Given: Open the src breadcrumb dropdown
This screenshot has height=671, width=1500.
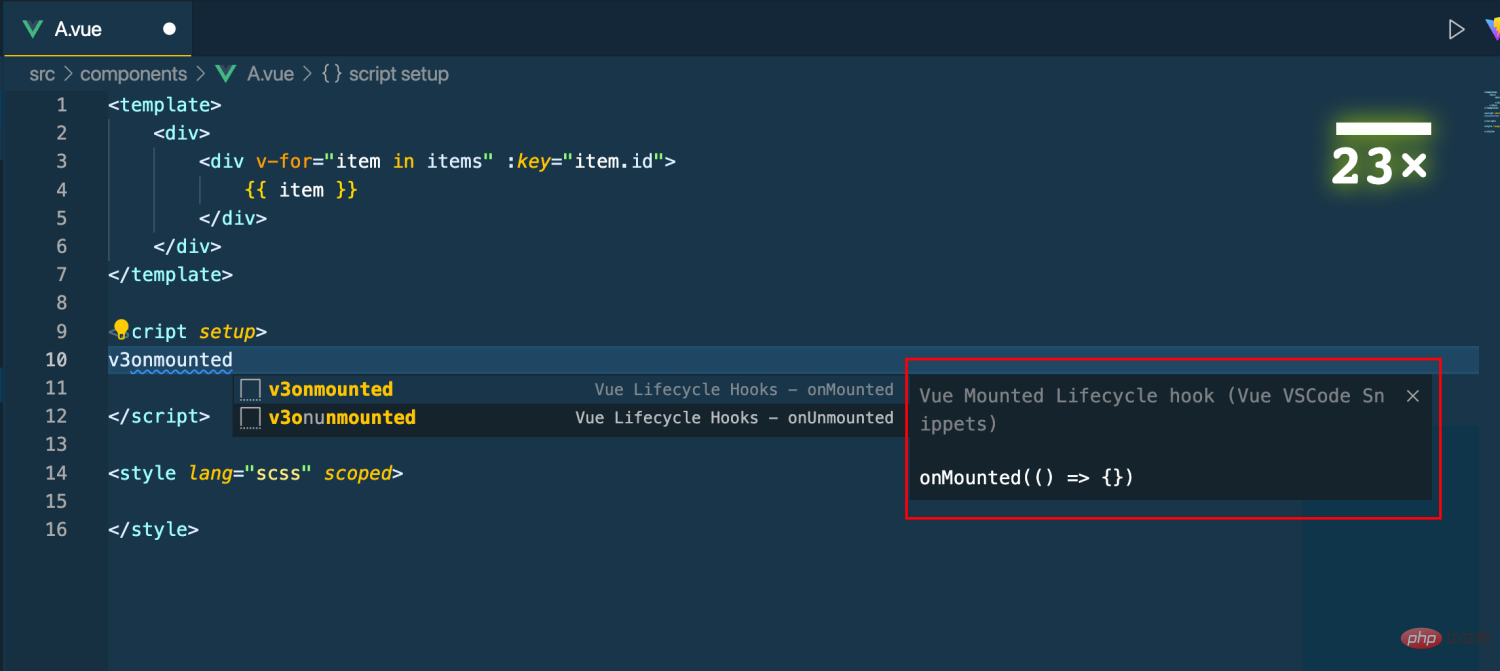Looking at the screenshot, I should point(42,73).
